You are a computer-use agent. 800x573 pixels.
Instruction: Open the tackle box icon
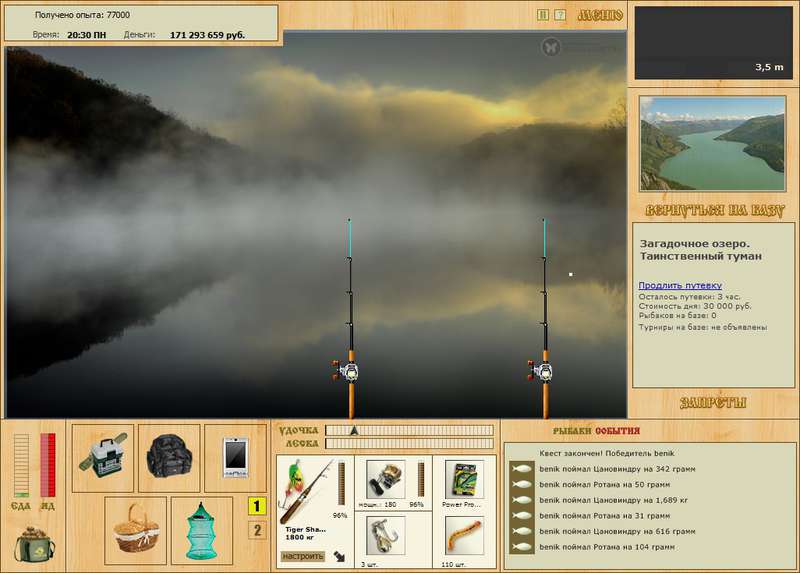point(103,458)
